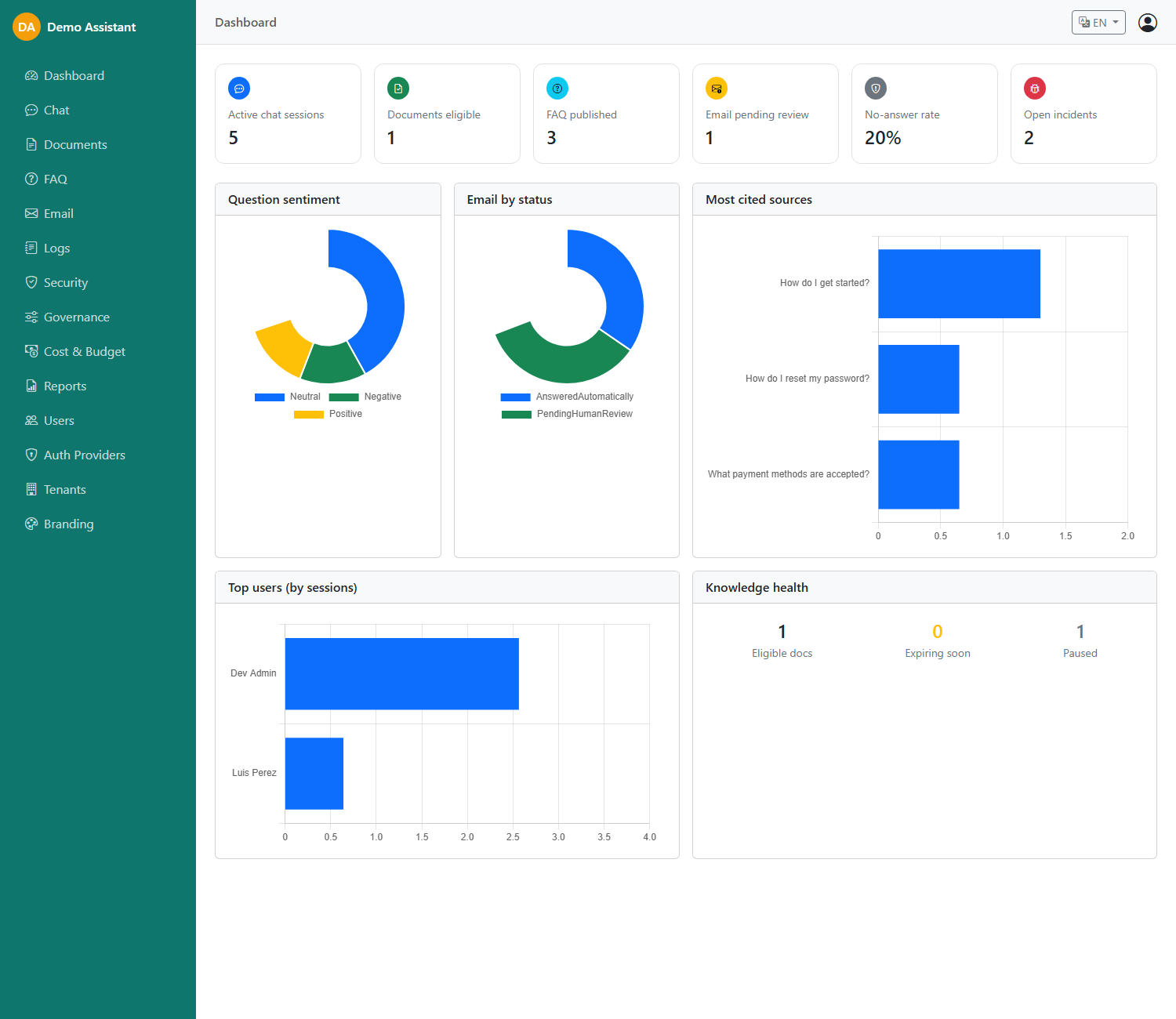Click the FAQ question-mark icon in sidebar
This screenshot has height=1019, width=1176.
point(31,180)
